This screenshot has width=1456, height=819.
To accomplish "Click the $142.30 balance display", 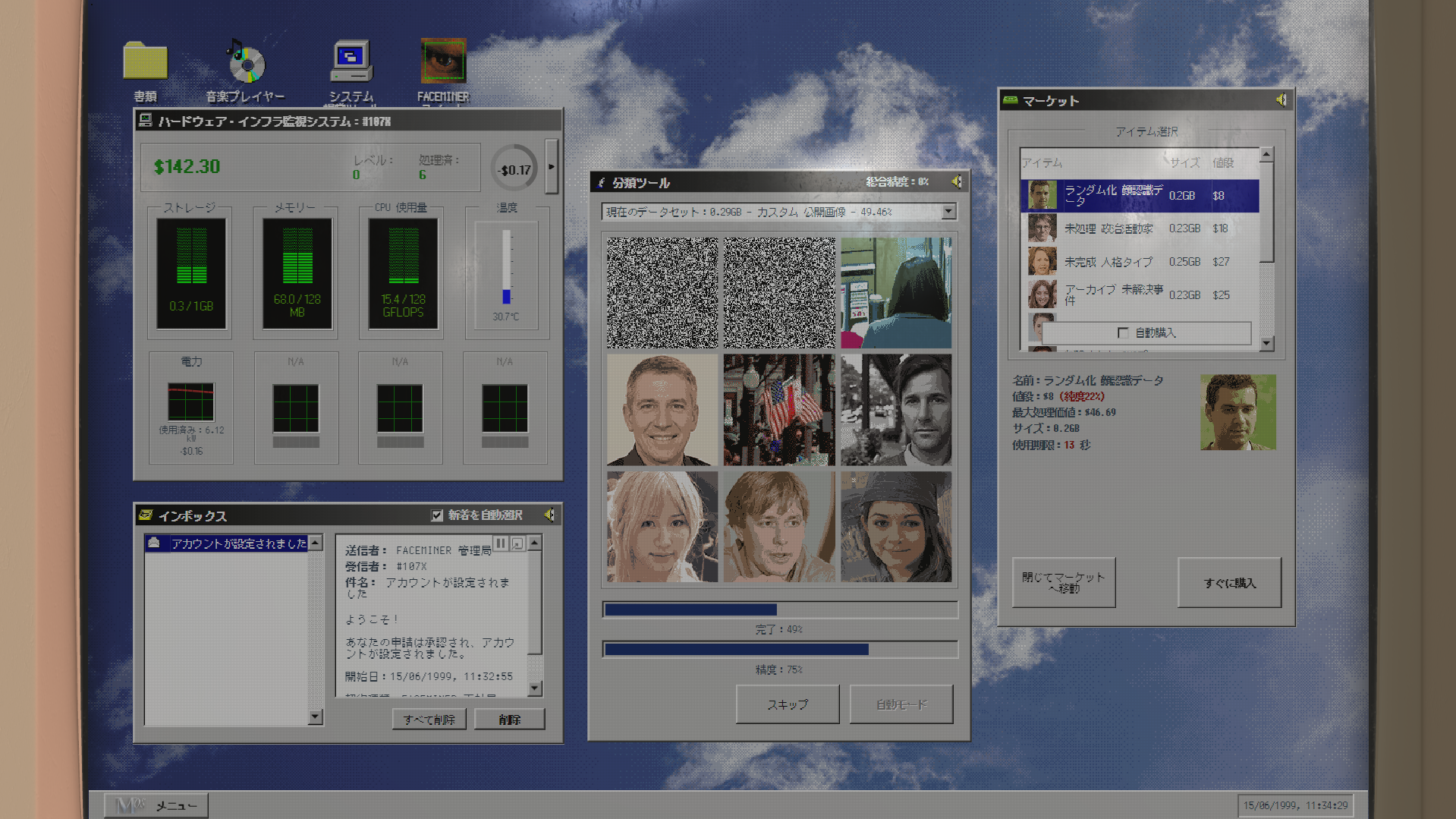I will pyautogui.click(x=187, y=166).
